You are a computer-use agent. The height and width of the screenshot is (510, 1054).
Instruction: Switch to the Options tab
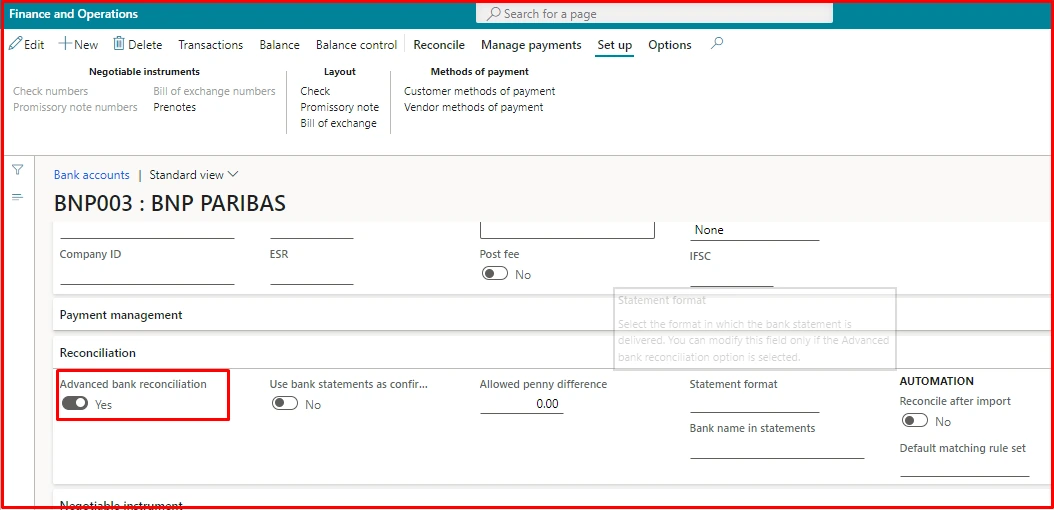click(x=670, y=44)
